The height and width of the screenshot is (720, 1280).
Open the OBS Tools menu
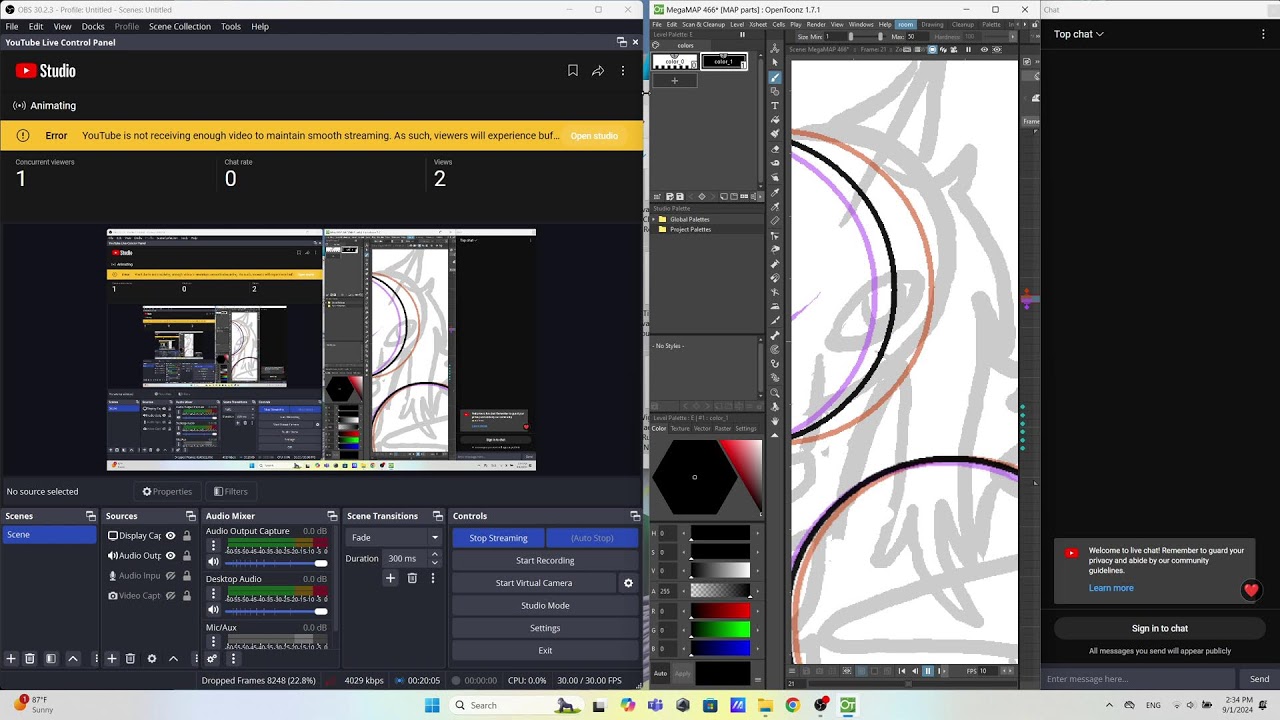point(231,26)
